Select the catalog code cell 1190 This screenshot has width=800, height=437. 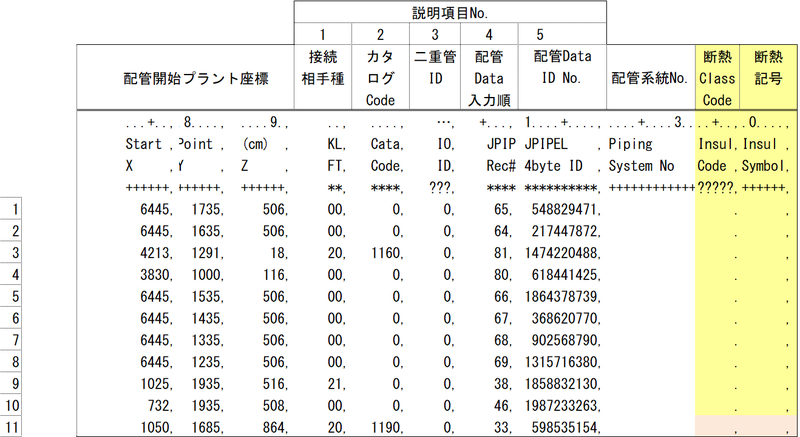pyautogui.click(x=380, y=428)
